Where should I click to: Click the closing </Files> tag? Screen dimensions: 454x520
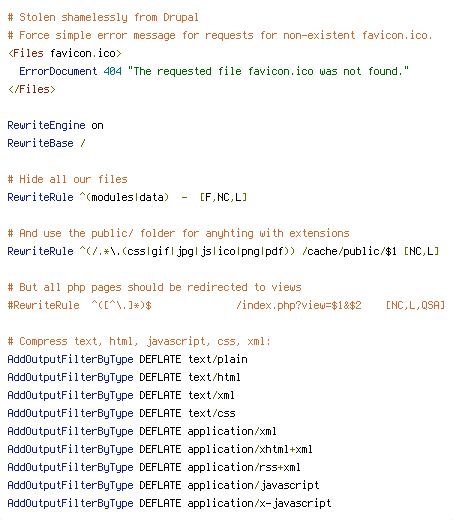tap(32, 89)
